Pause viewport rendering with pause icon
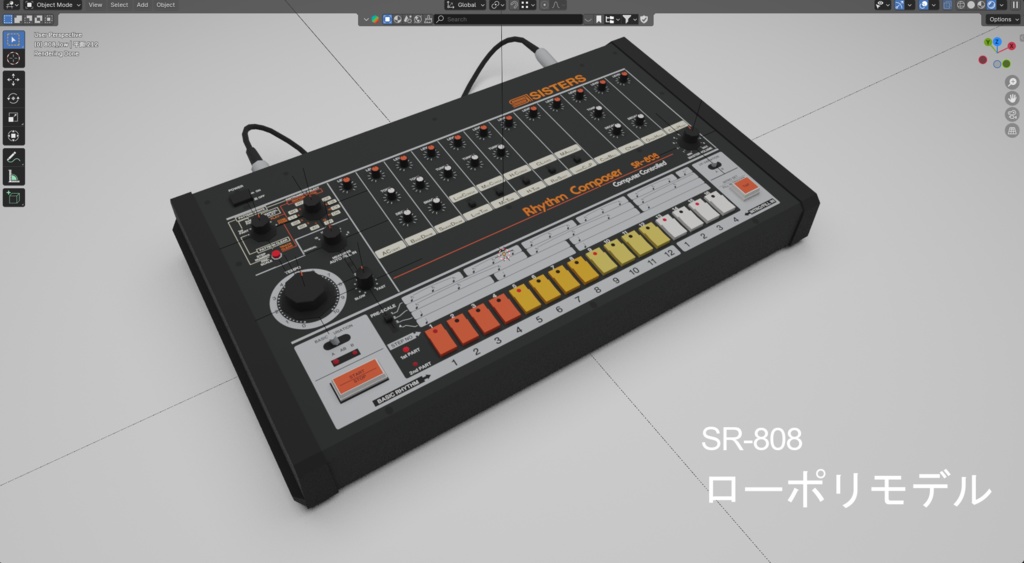This screenshot has width=1024, height=563. [x=1015, y=5]
